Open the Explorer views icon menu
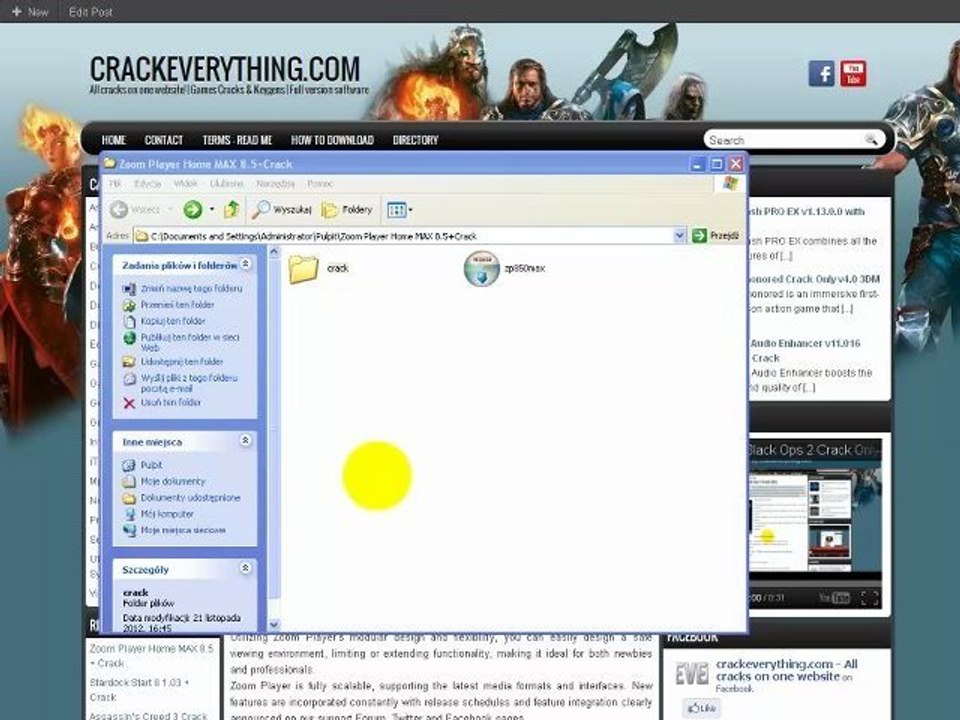960x720 pixels. 399,210
